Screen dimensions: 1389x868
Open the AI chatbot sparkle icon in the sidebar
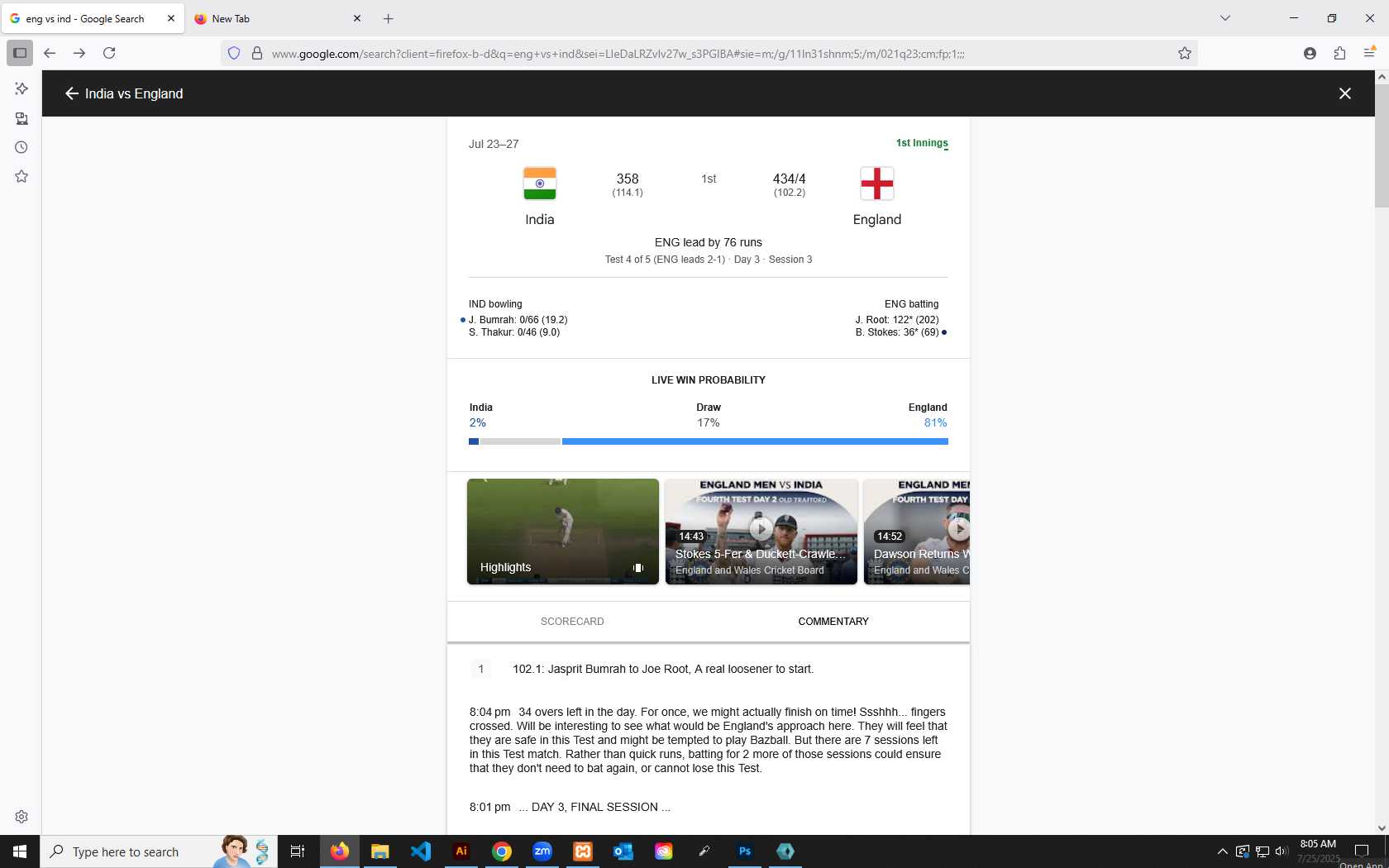(x=21, y=88)
